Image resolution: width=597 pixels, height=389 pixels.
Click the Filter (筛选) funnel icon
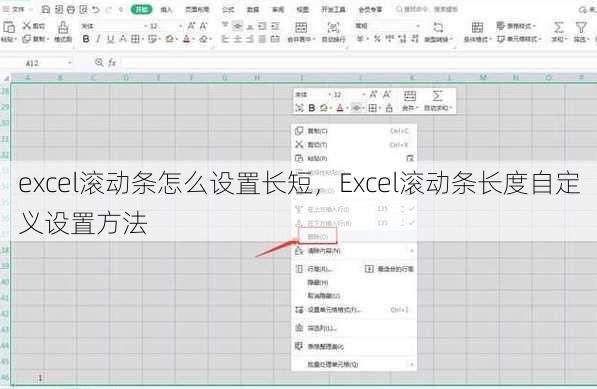581,27
